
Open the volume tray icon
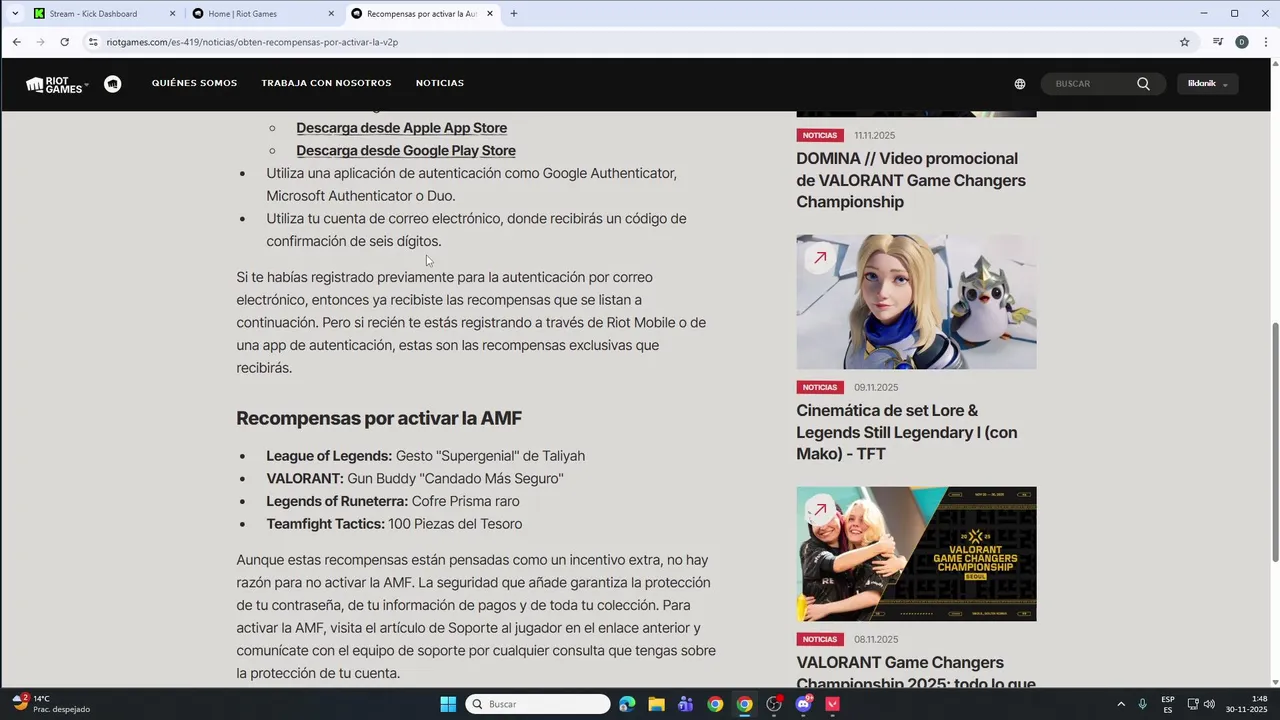click(x=1209, y=704)
